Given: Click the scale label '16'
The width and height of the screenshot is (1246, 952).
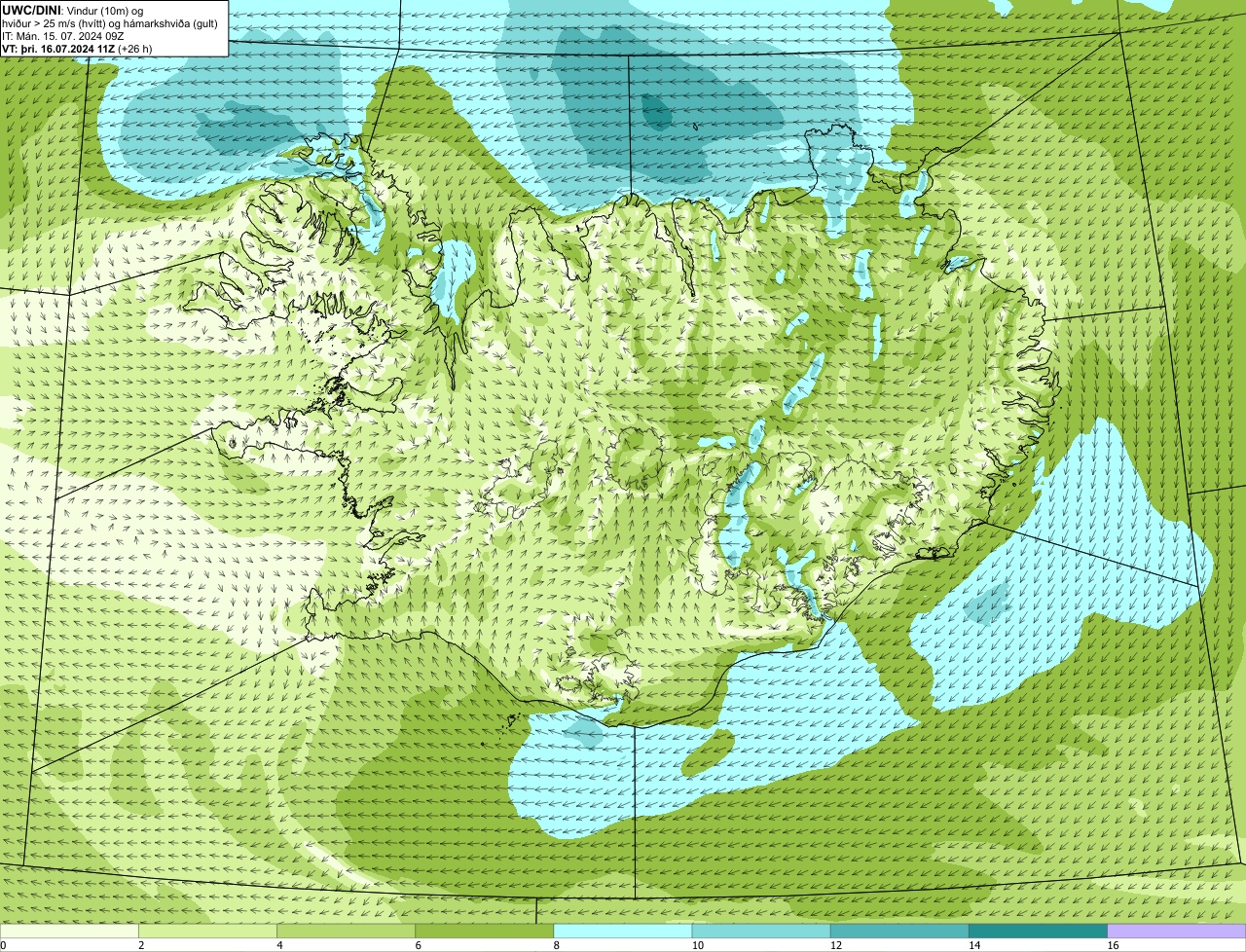Looking at the screenshot, I should (x=1113, y=945).
